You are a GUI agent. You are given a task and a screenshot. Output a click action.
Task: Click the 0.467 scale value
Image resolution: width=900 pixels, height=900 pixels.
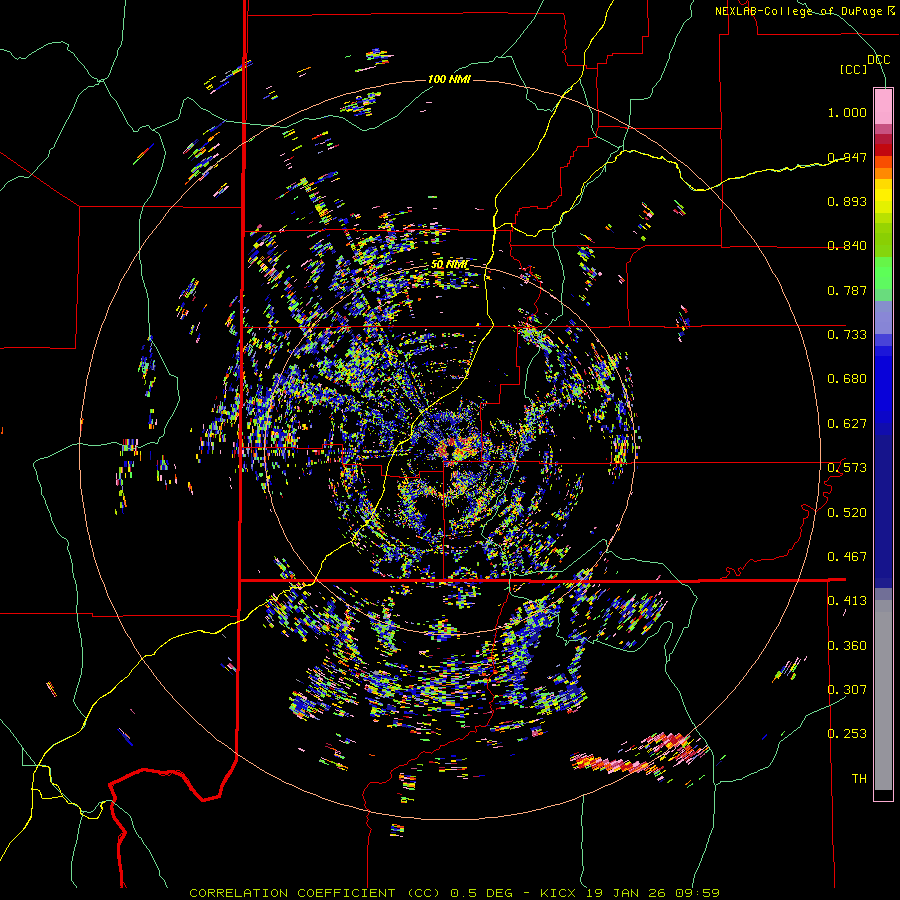click(x=847, y=557)
